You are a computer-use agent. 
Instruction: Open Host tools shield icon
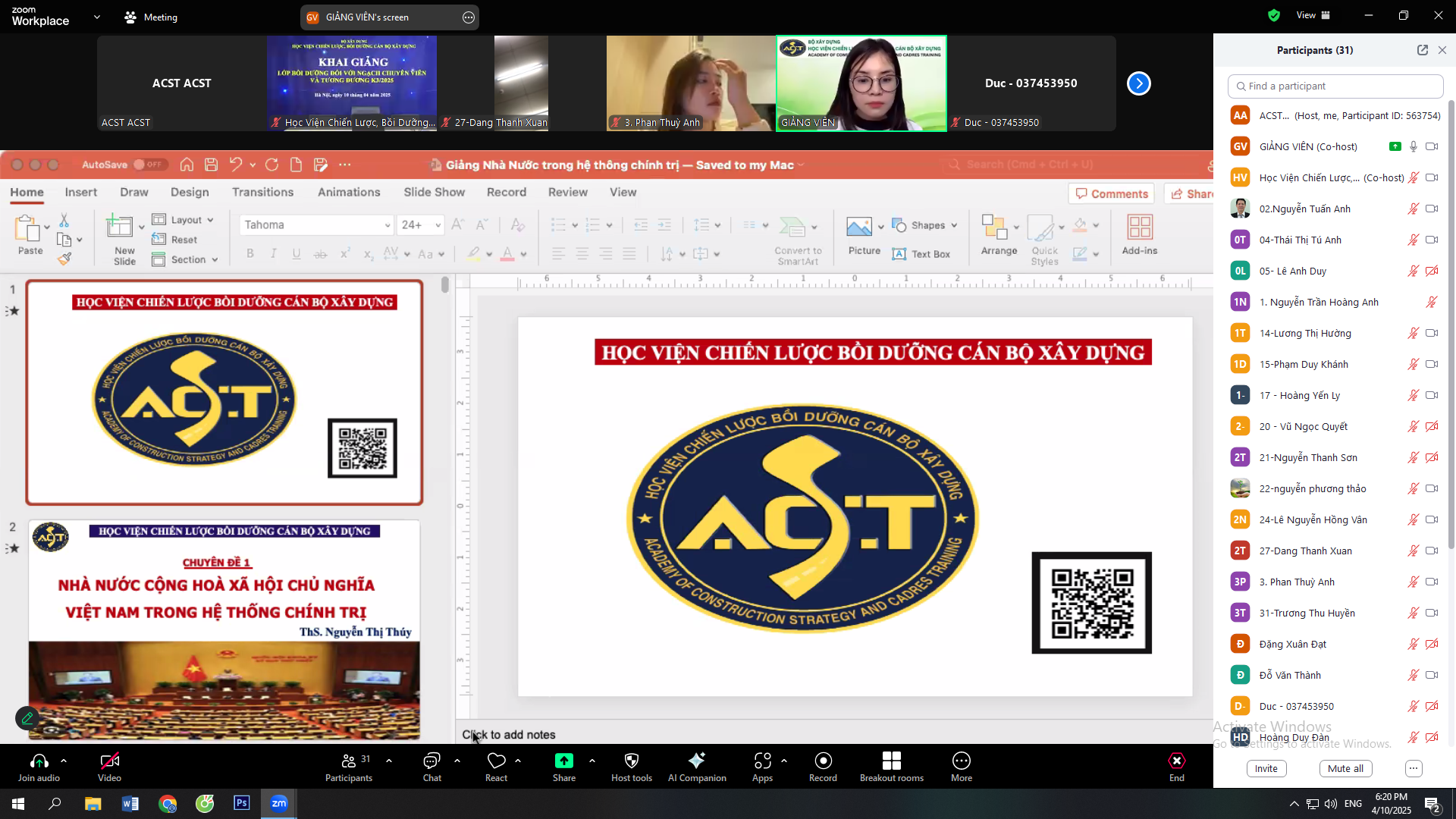coord(631,761)
